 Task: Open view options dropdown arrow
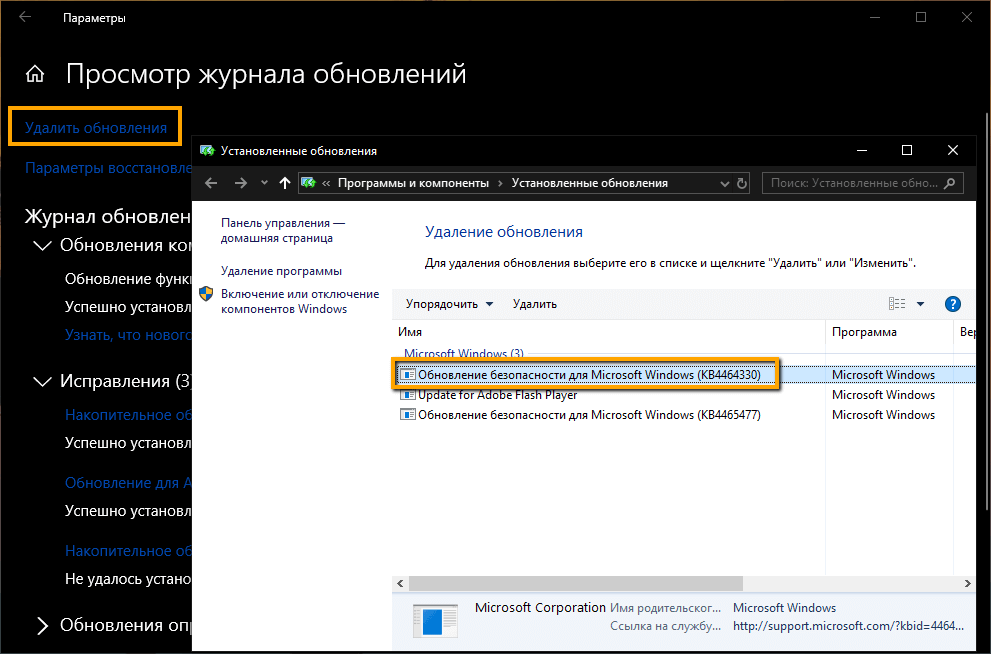[920, 304]
